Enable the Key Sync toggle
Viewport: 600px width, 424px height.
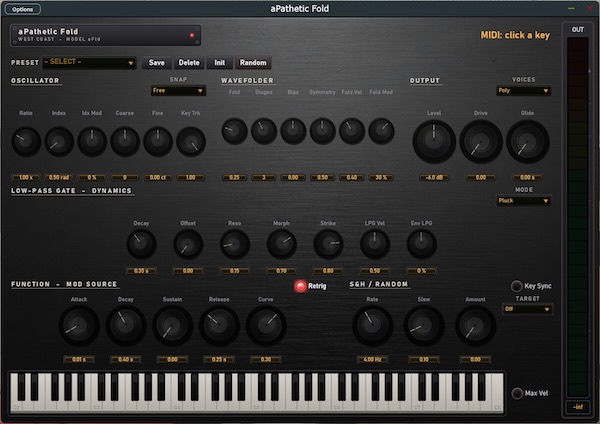(x=516, y=286)
